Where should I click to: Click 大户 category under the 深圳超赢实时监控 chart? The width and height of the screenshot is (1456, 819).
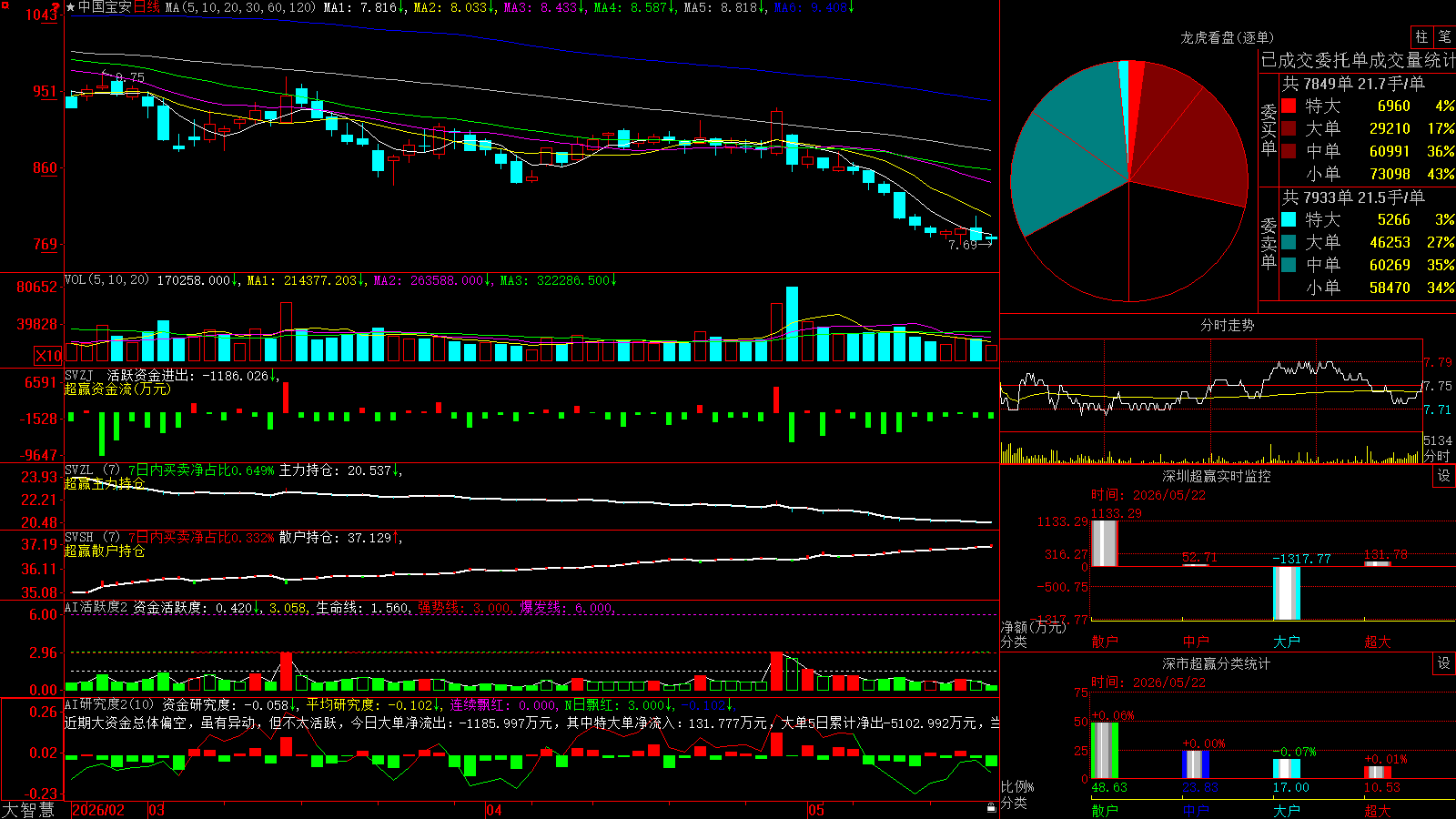coord(1287,642)
